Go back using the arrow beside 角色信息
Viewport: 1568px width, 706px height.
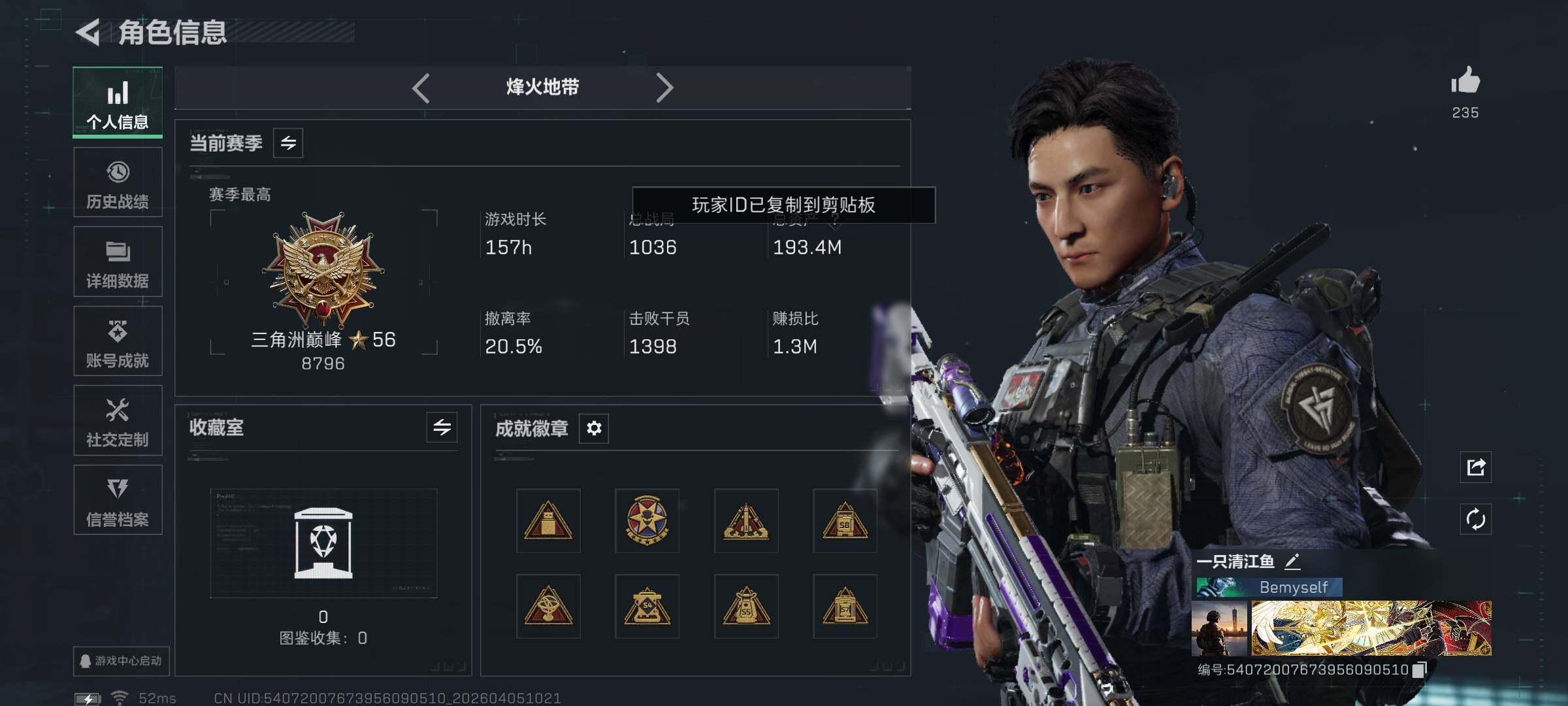click(88, 33)
